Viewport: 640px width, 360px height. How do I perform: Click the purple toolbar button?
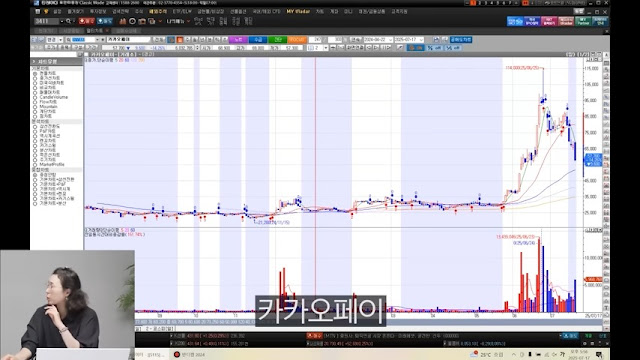point(238,40)
